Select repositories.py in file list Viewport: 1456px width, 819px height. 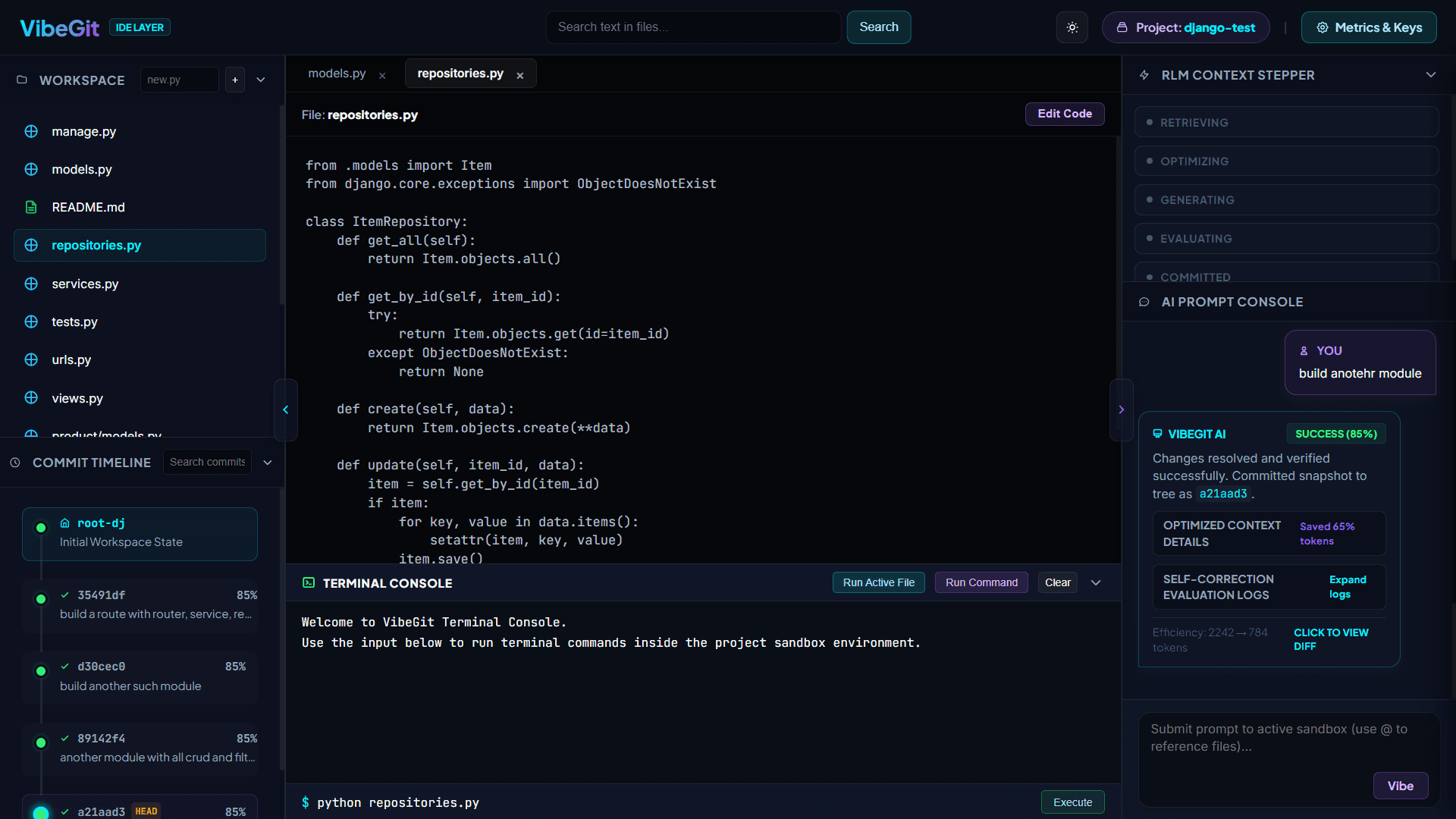point(140,245)
